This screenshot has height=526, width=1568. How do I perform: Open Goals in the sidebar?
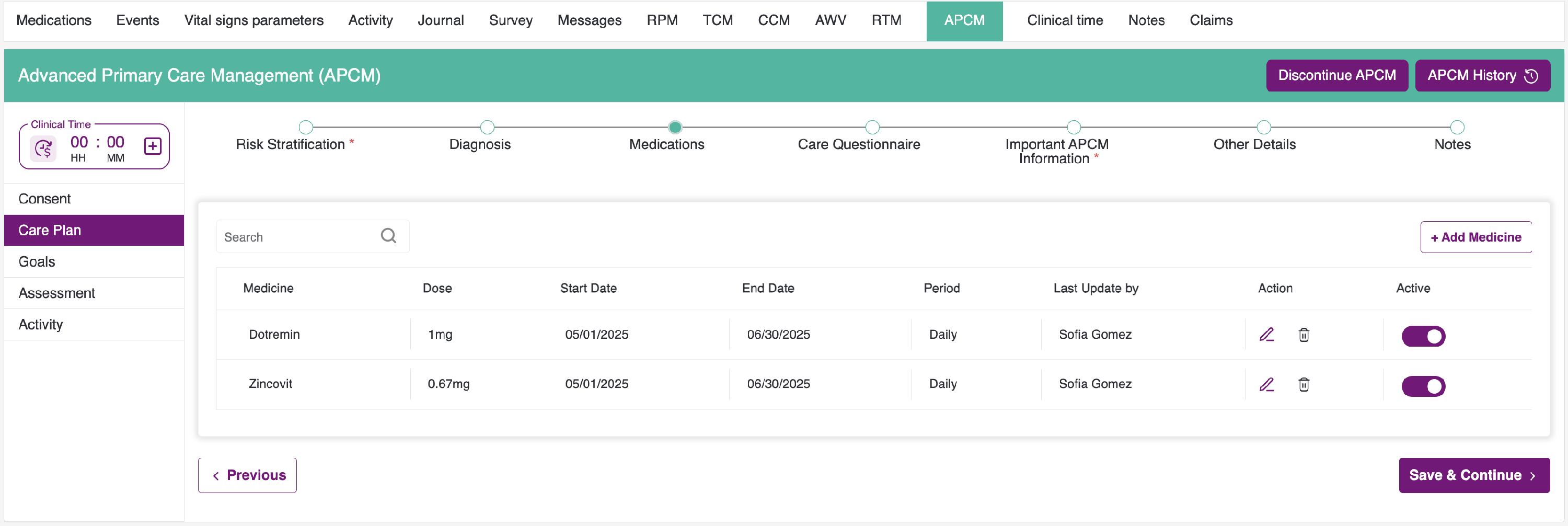click(94, 262)
